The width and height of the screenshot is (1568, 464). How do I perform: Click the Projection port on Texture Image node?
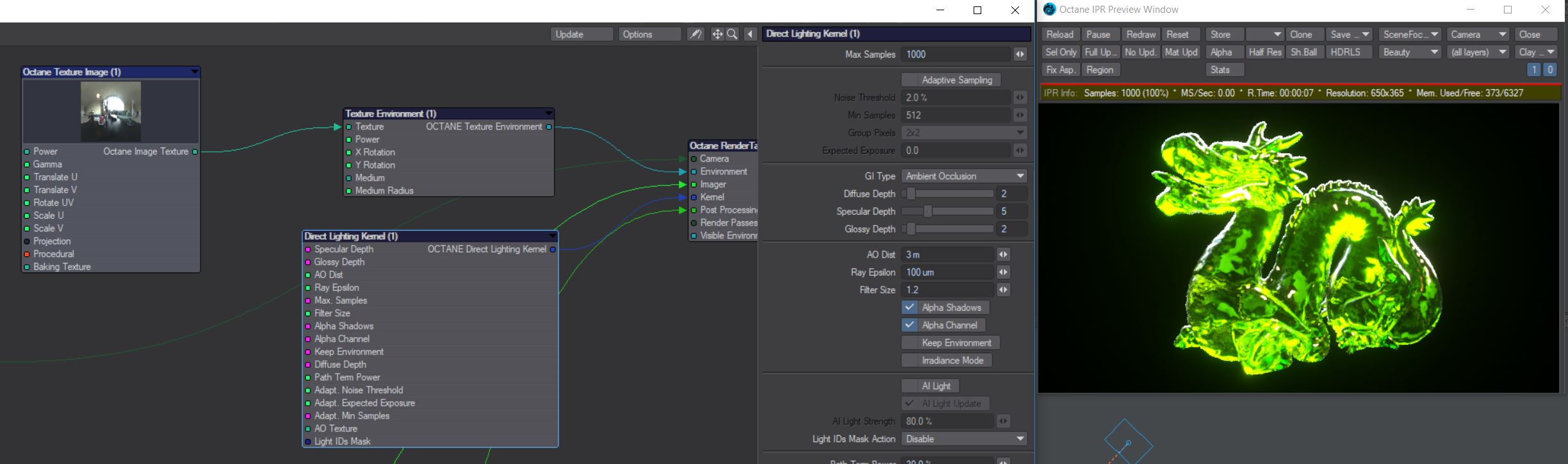tap(27, 242)
